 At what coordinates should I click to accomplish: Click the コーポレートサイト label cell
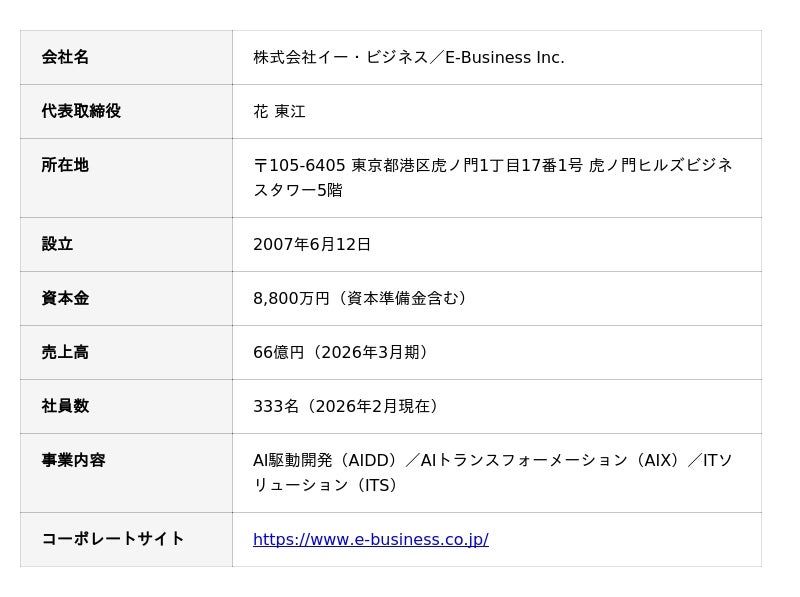[x=126, y=539]
